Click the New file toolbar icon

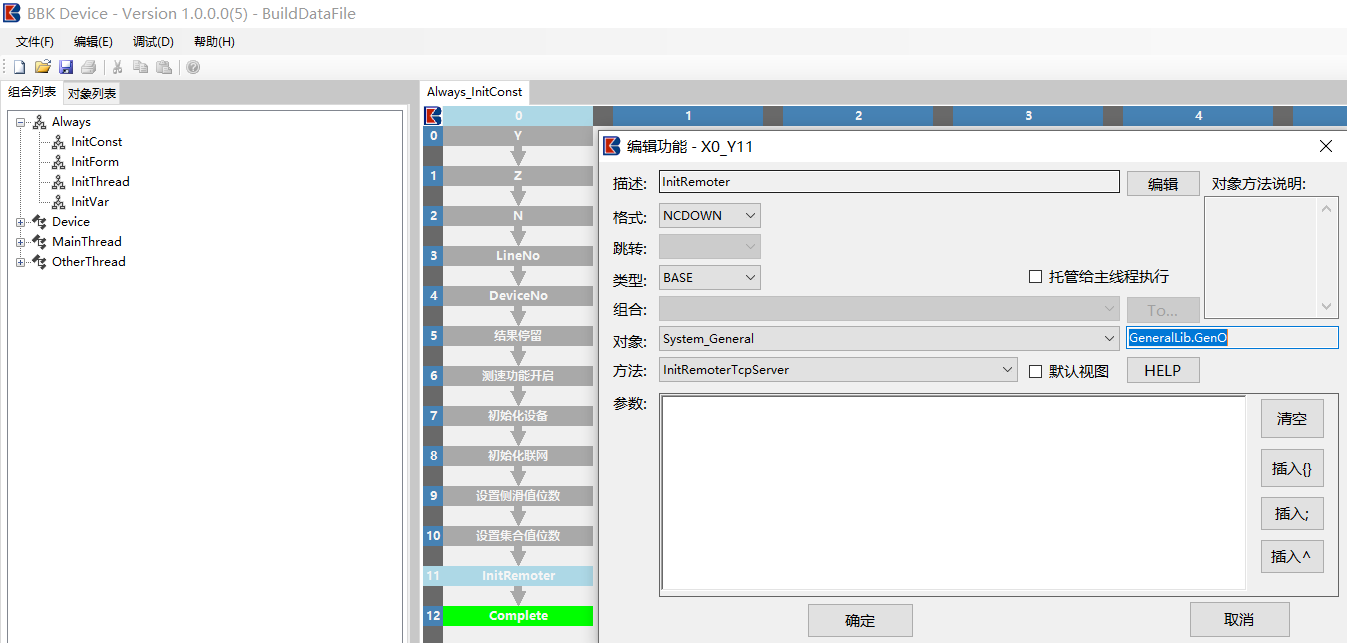[19, 67]
